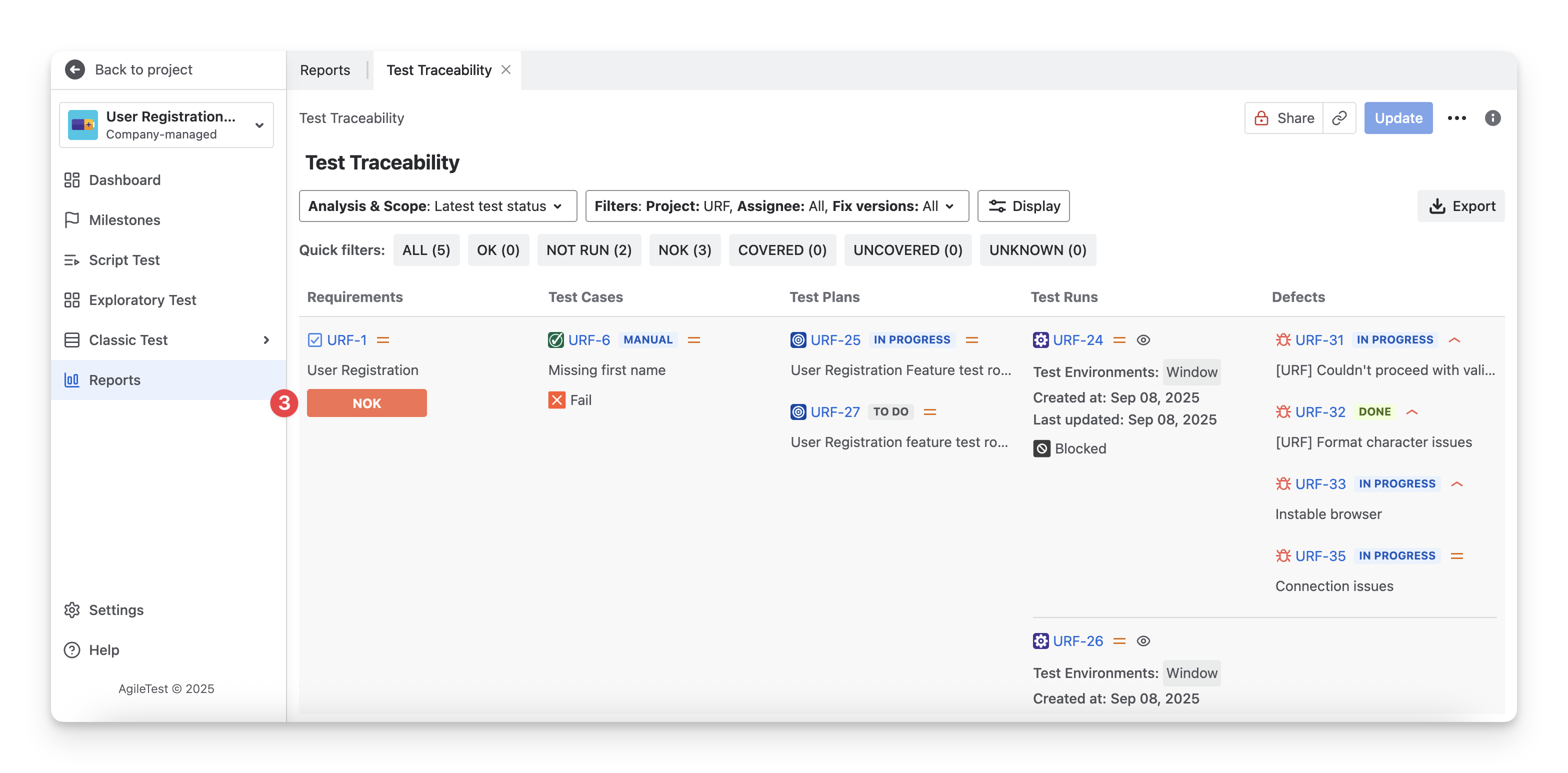Copy the report link via chain icon

click(x=1339, y=118)
